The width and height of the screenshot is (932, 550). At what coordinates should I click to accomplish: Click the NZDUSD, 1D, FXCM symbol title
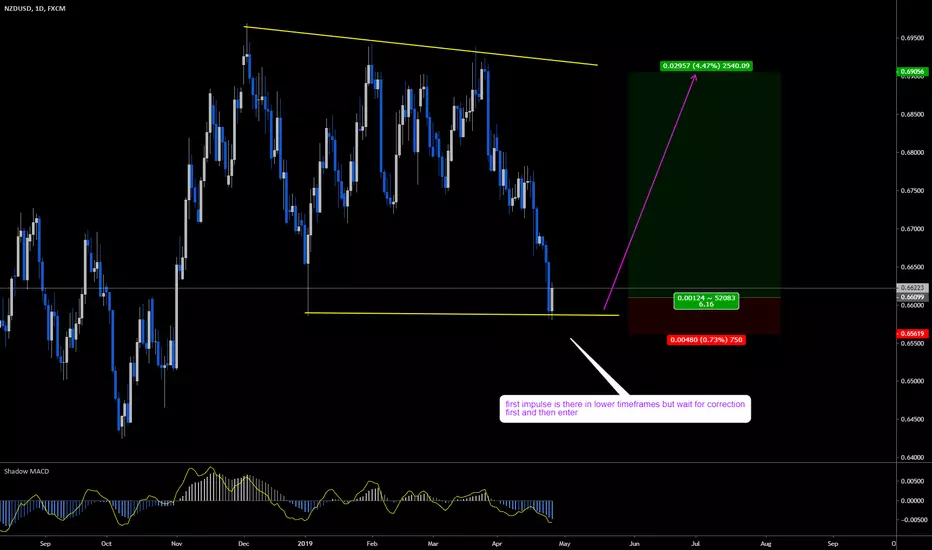(x=34, y=8)
